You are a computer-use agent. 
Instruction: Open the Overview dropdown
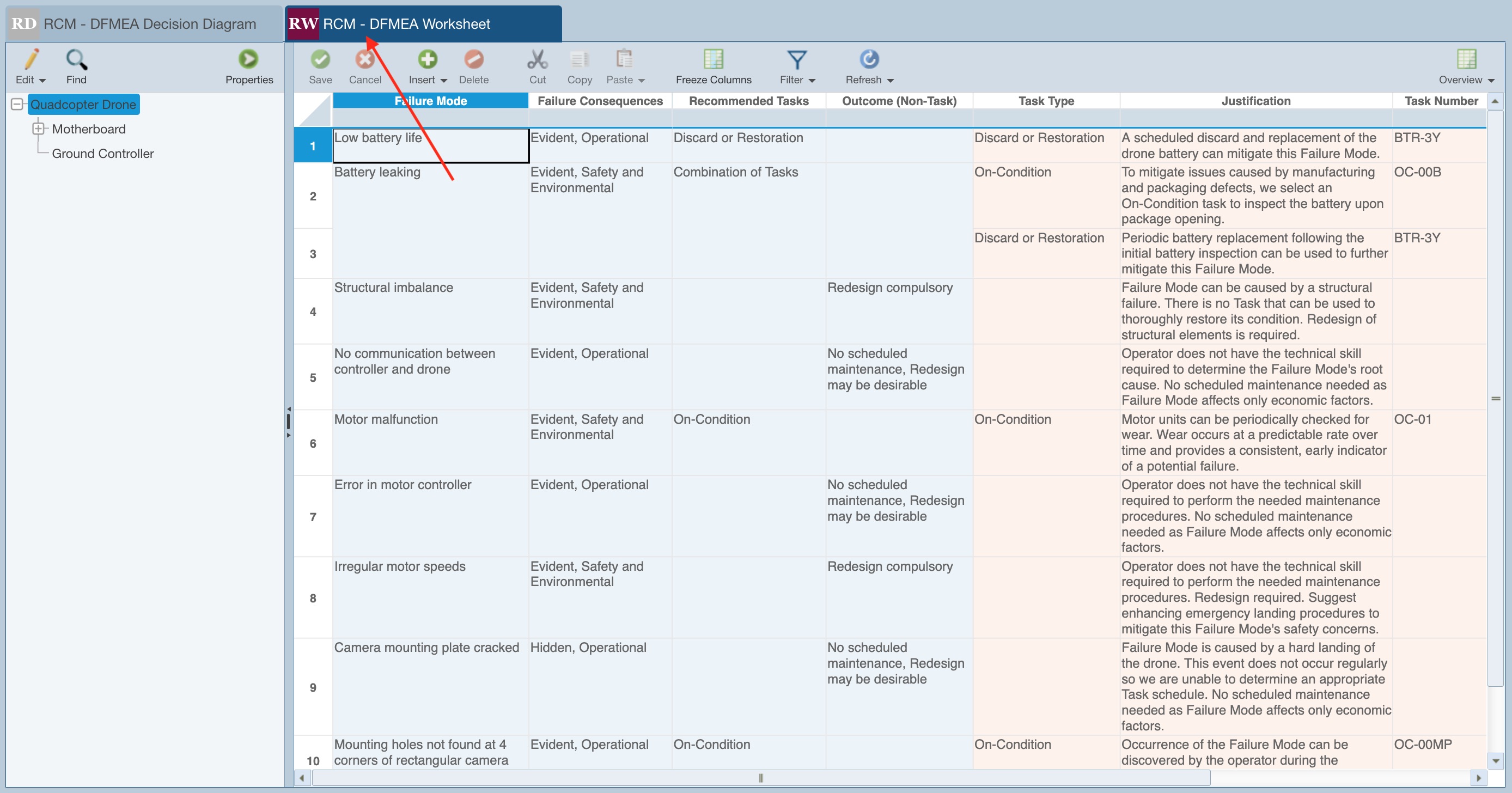tap(1491, 81)
